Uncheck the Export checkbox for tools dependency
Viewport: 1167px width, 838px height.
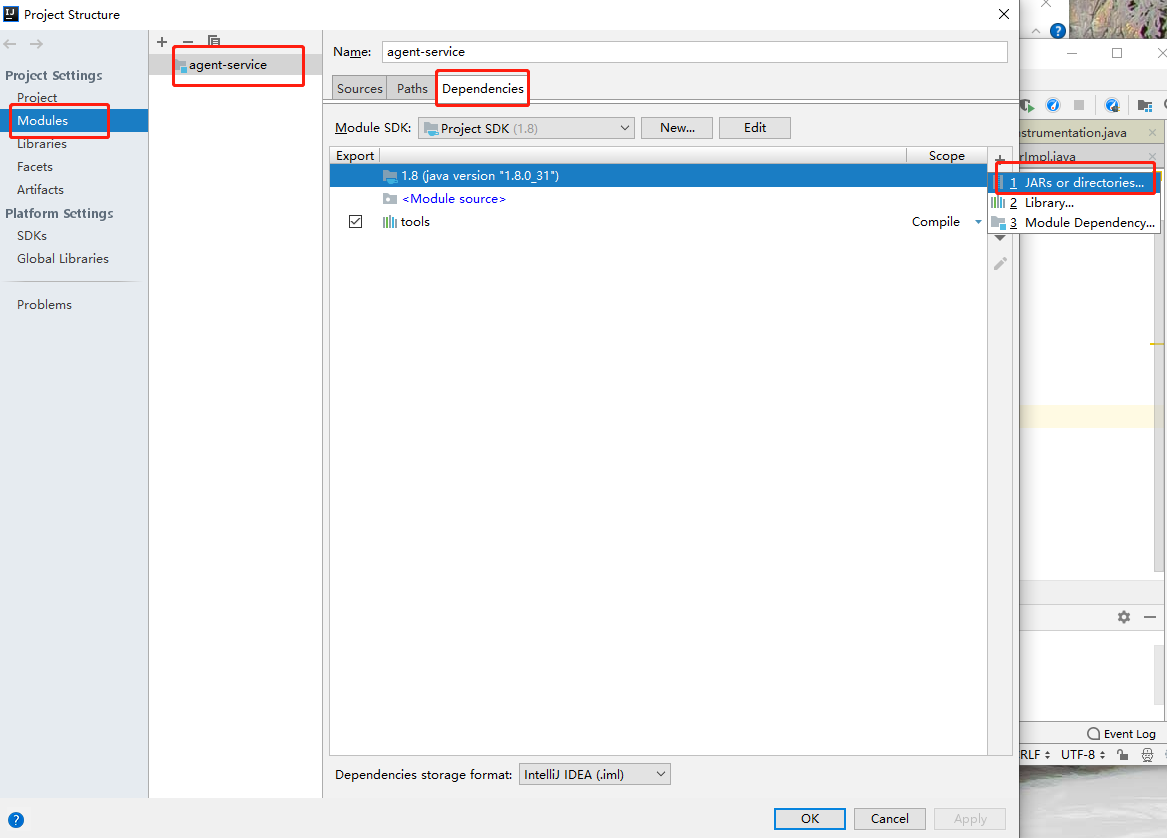pyautogui.click(x=355, y=221)
